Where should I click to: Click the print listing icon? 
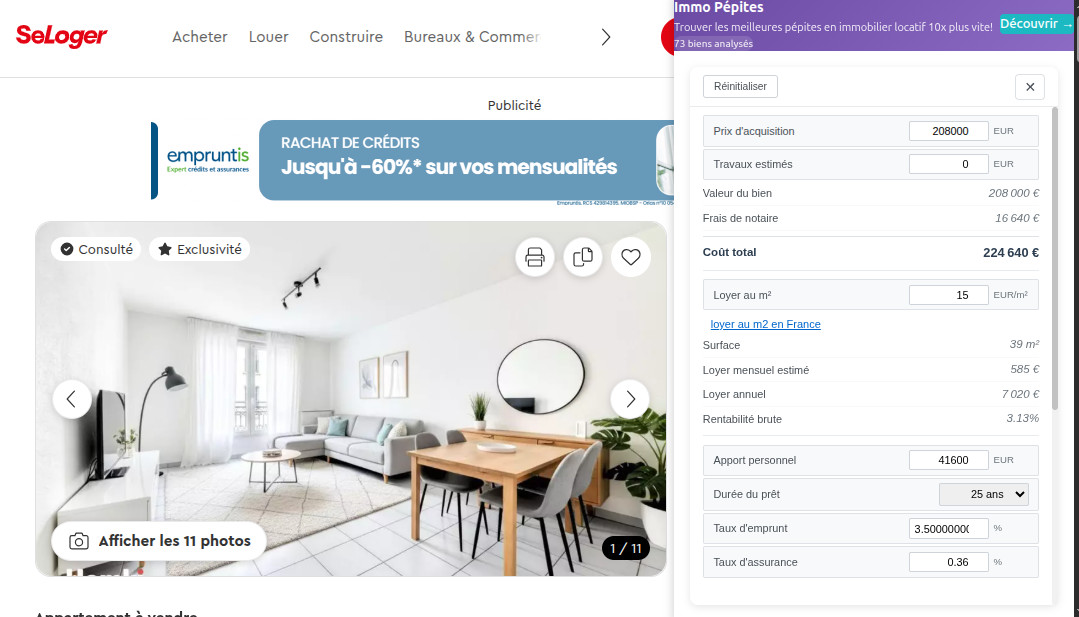pyautogui.click(x=535, y=257)
